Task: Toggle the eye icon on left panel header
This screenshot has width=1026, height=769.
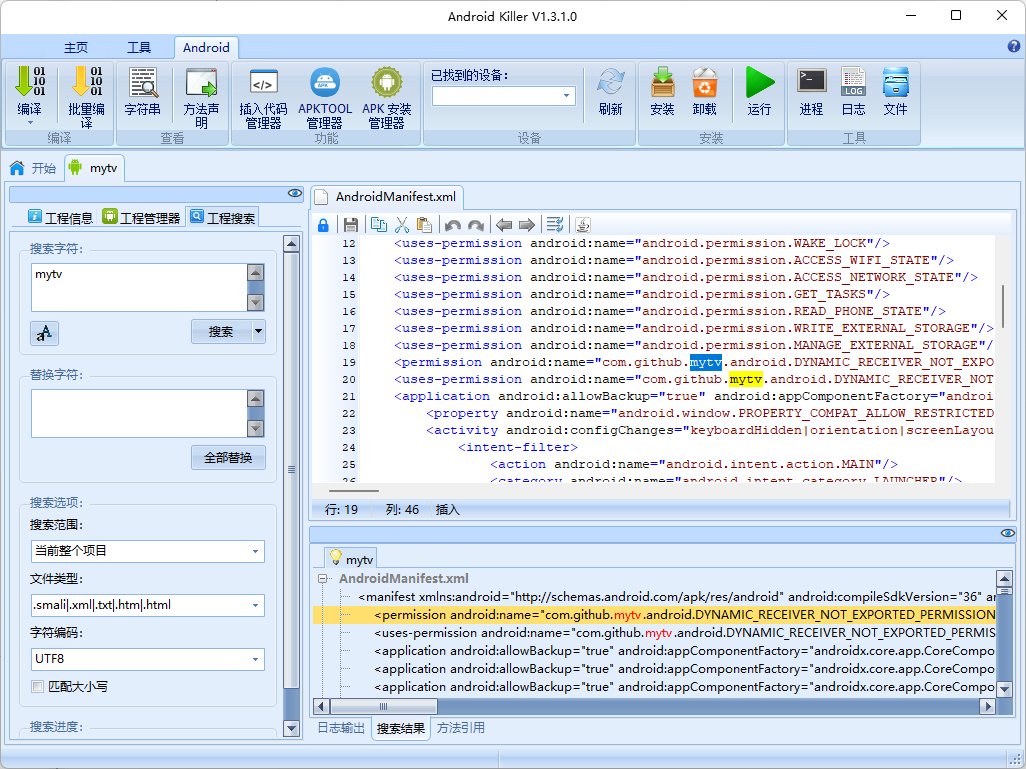Action: coord(295,193)
